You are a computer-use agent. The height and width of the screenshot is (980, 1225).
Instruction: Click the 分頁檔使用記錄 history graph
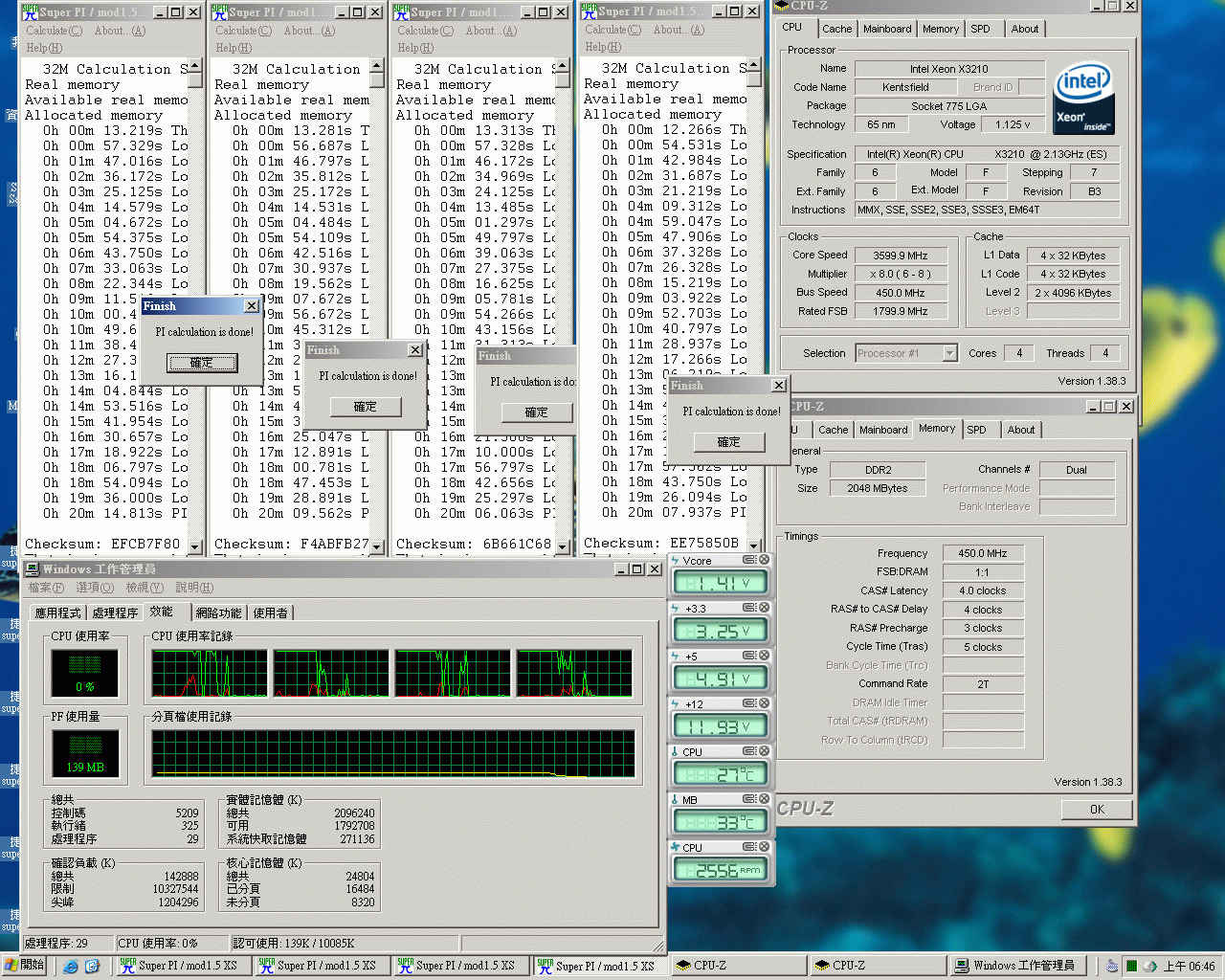point(393,754)
